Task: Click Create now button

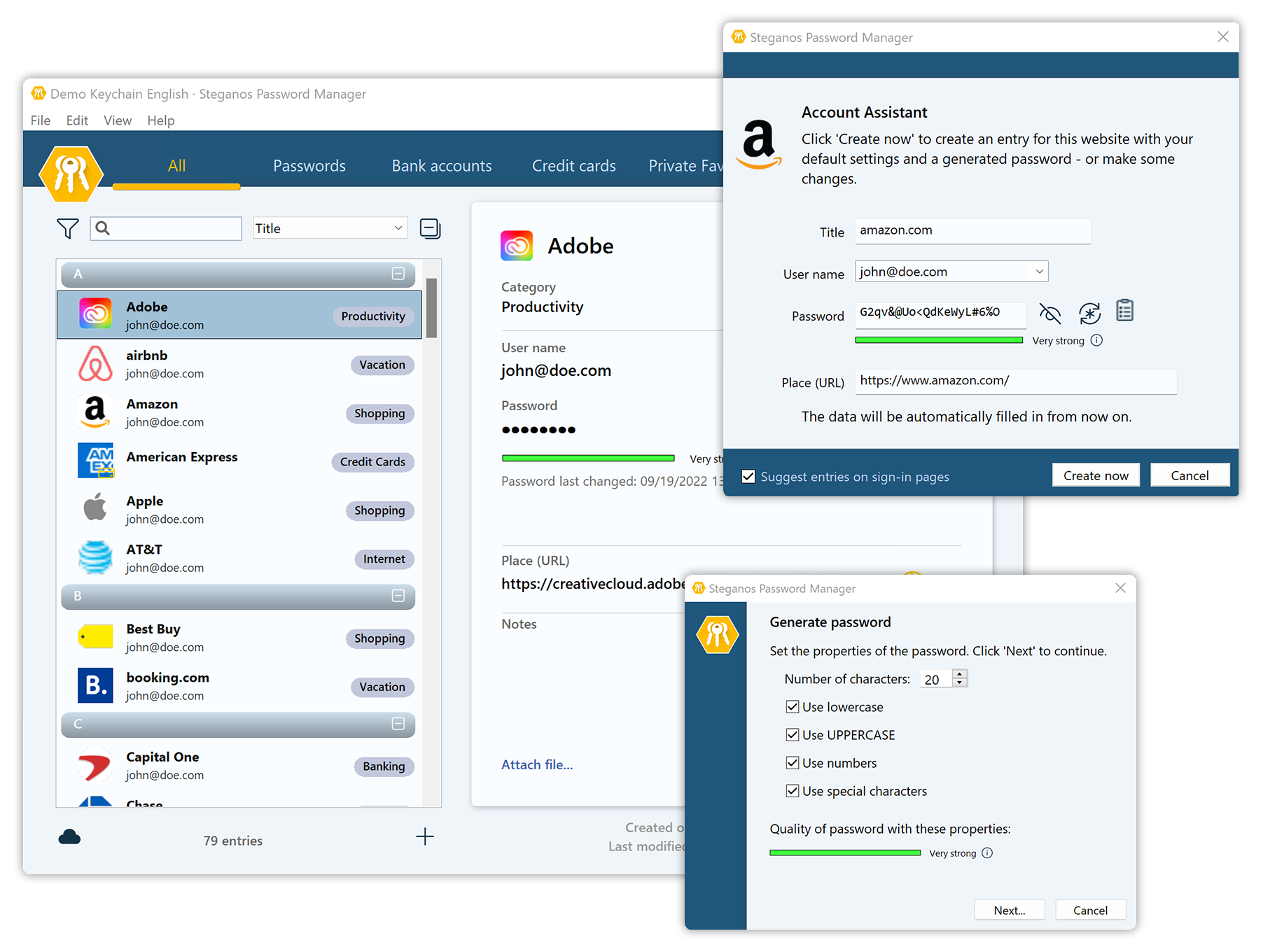Action: 1096,475
